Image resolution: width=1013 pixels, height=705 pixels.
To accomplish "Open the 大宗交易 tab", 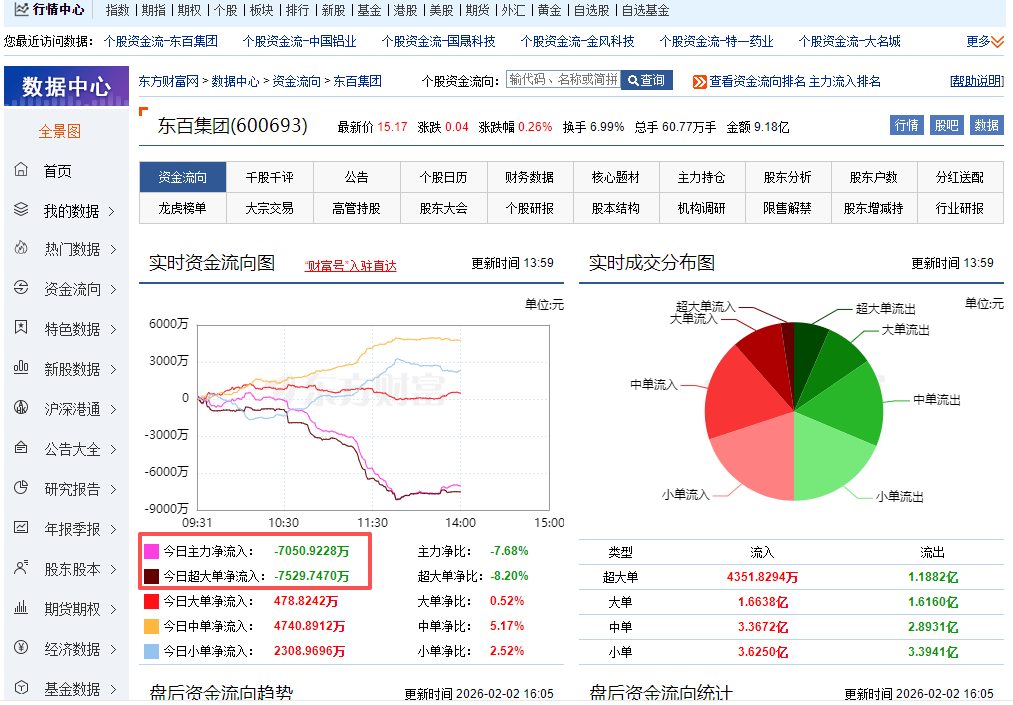I will pos(269,208).
